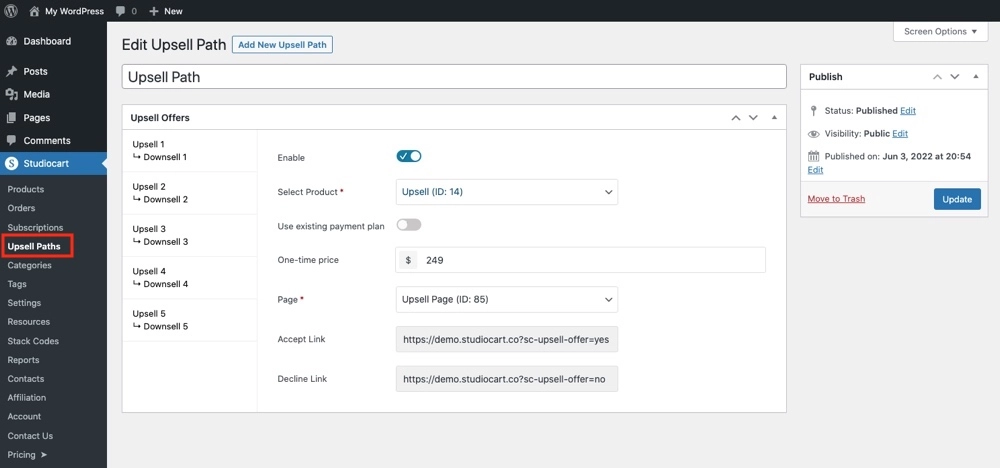Toggle the Enable switch off
This screenshot has height=468, width=1000.
[x=409, y=156]
